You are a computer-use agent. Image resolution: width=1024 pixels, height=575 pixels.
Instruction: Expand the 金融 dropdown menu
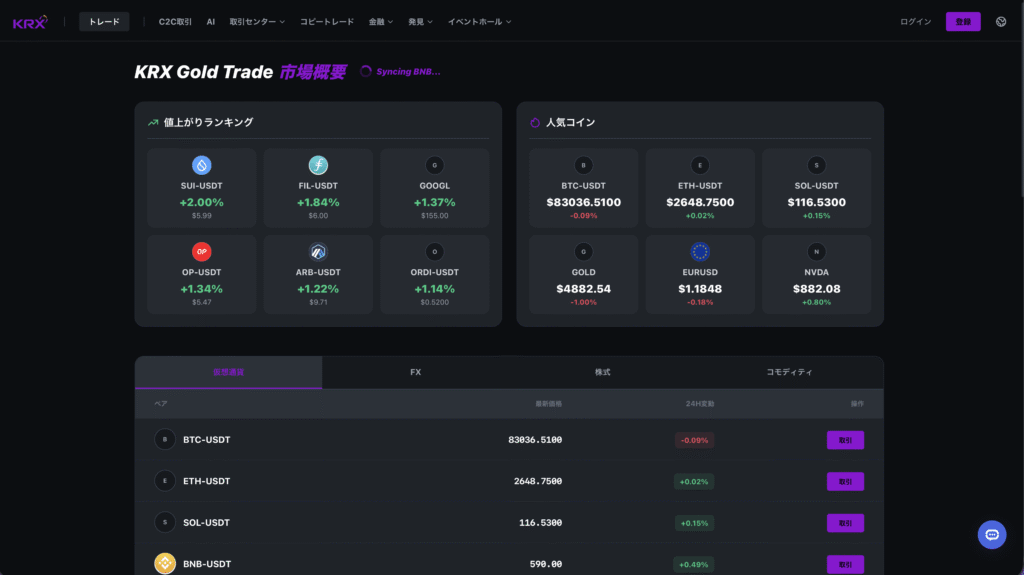pos(381,22)
